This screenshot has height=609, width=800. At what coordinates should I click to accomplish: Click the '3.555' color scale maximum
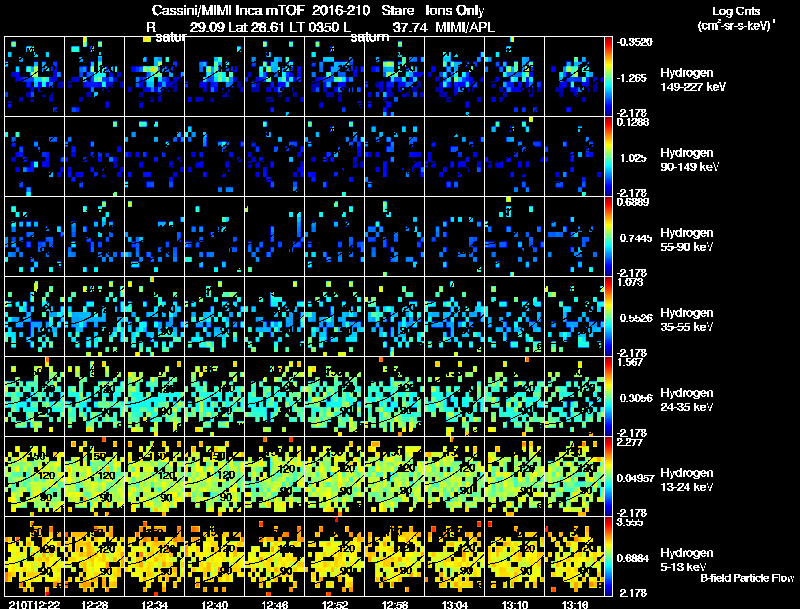(x=629, y=522)
